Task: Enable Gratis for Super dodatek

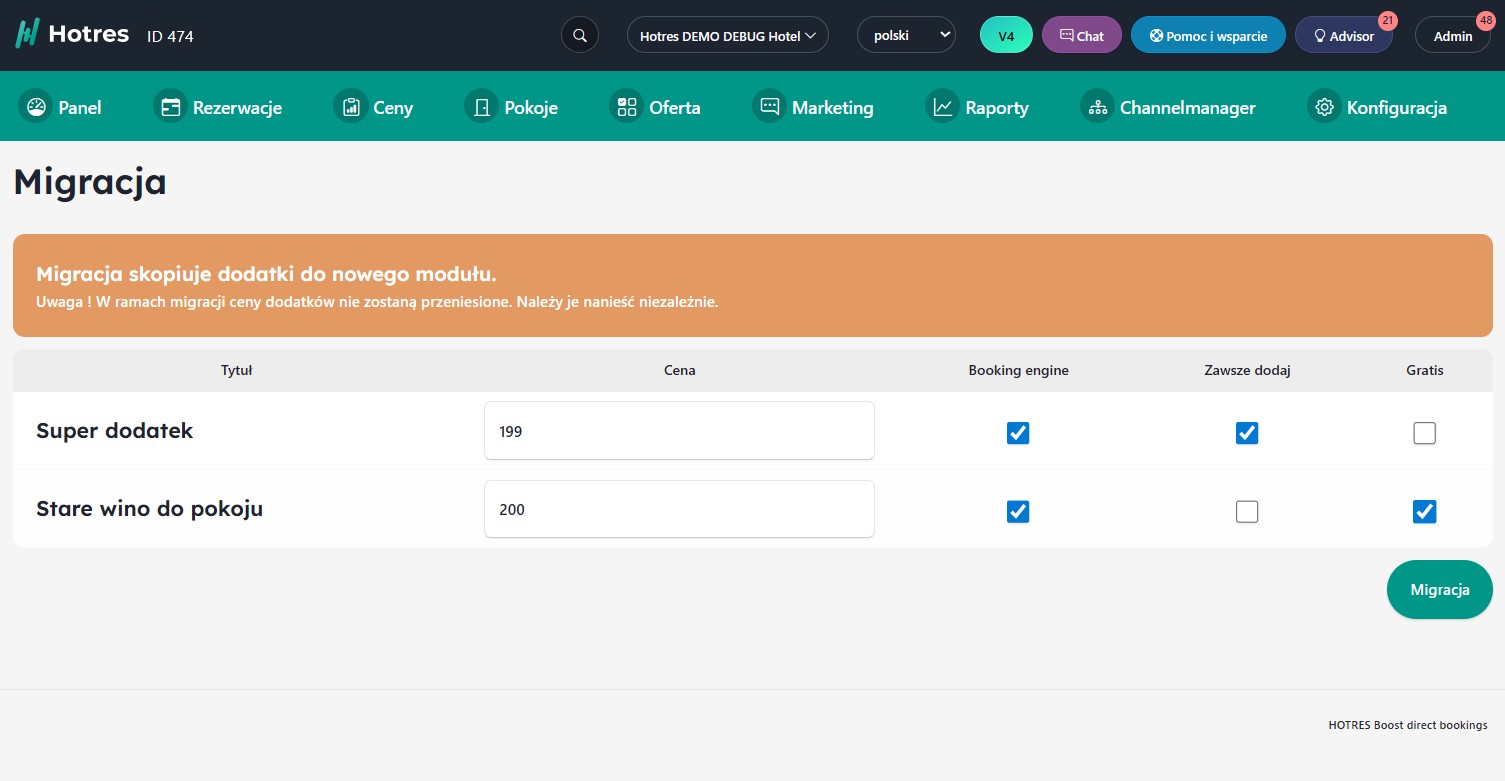Action: [1424, 433]
